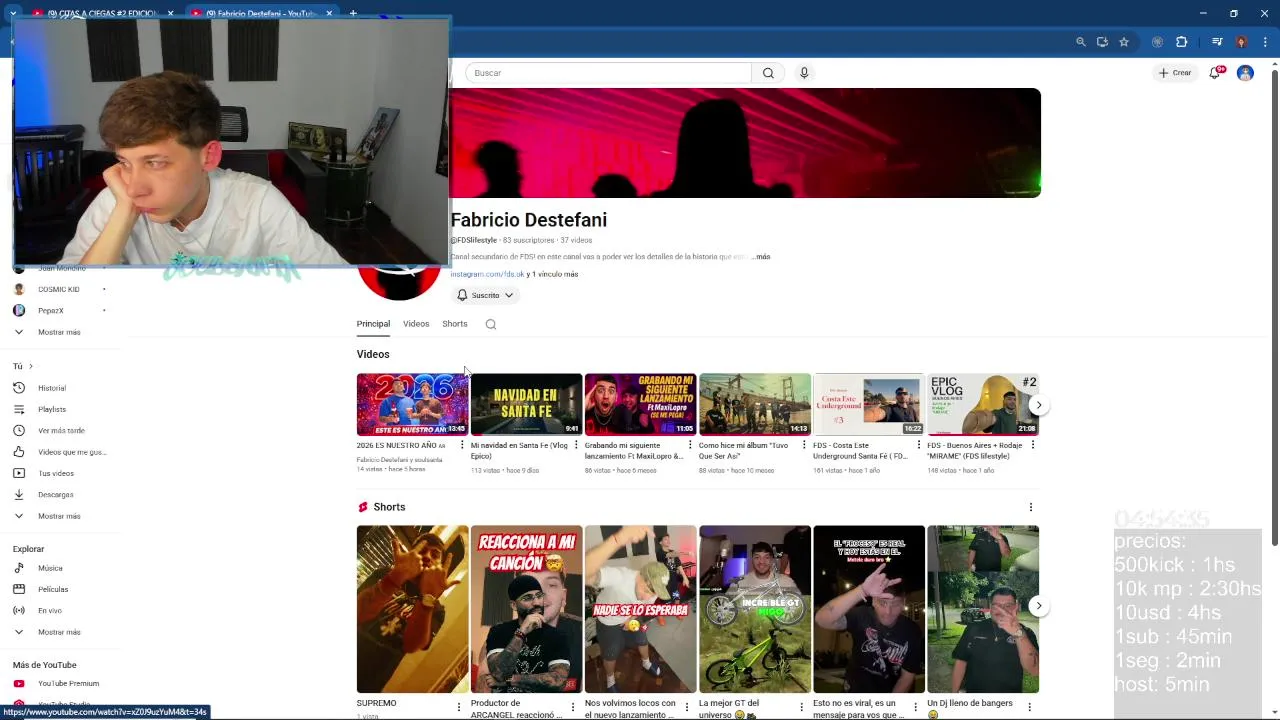Close the Fabricio Destefani browser tab
The height and width of the screenshot is (720, 1280).
tap(329, 14)
